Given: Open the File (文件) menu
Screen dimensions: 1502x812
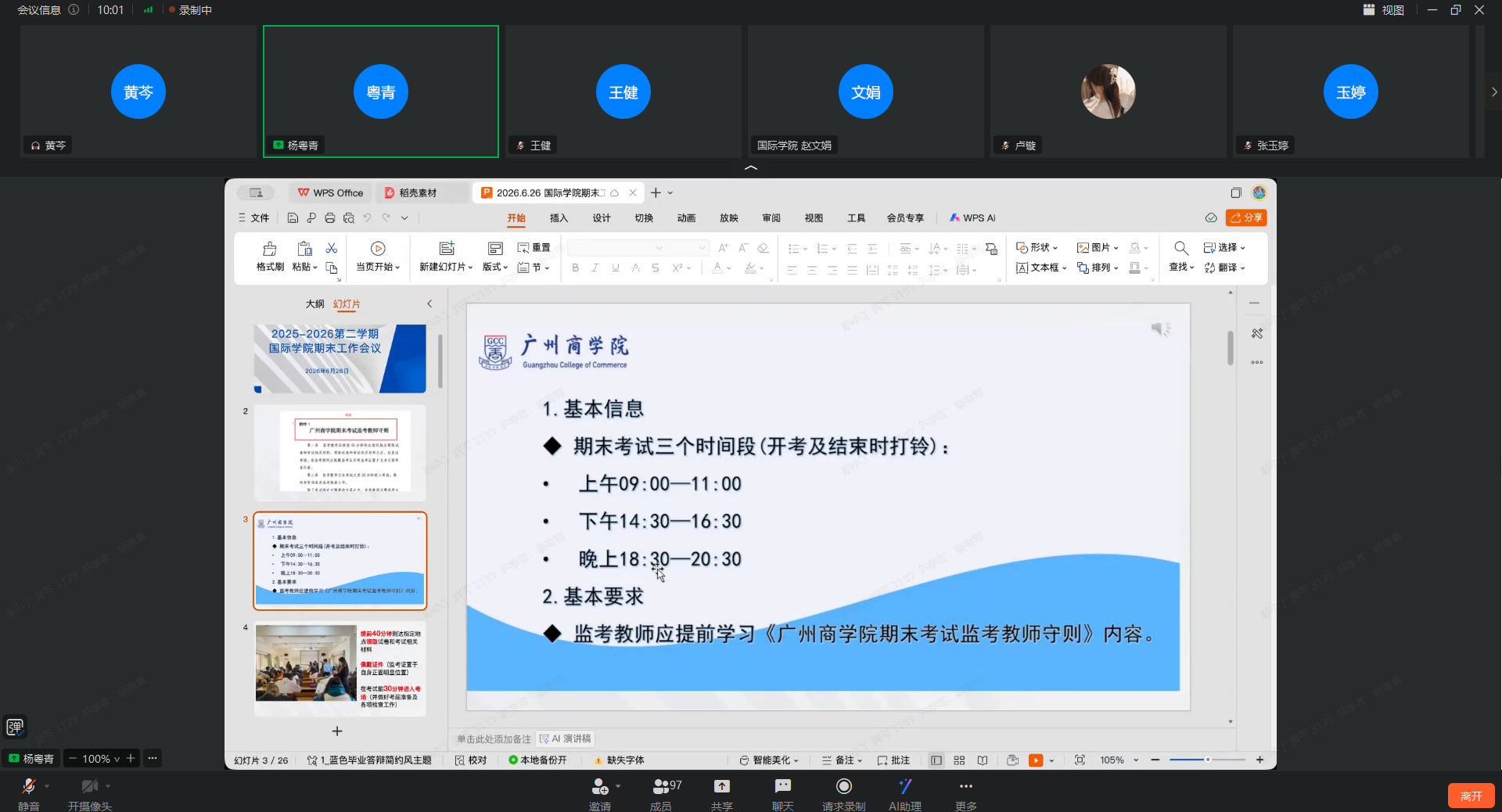Looking at the screenshot, I should point(254,218).
